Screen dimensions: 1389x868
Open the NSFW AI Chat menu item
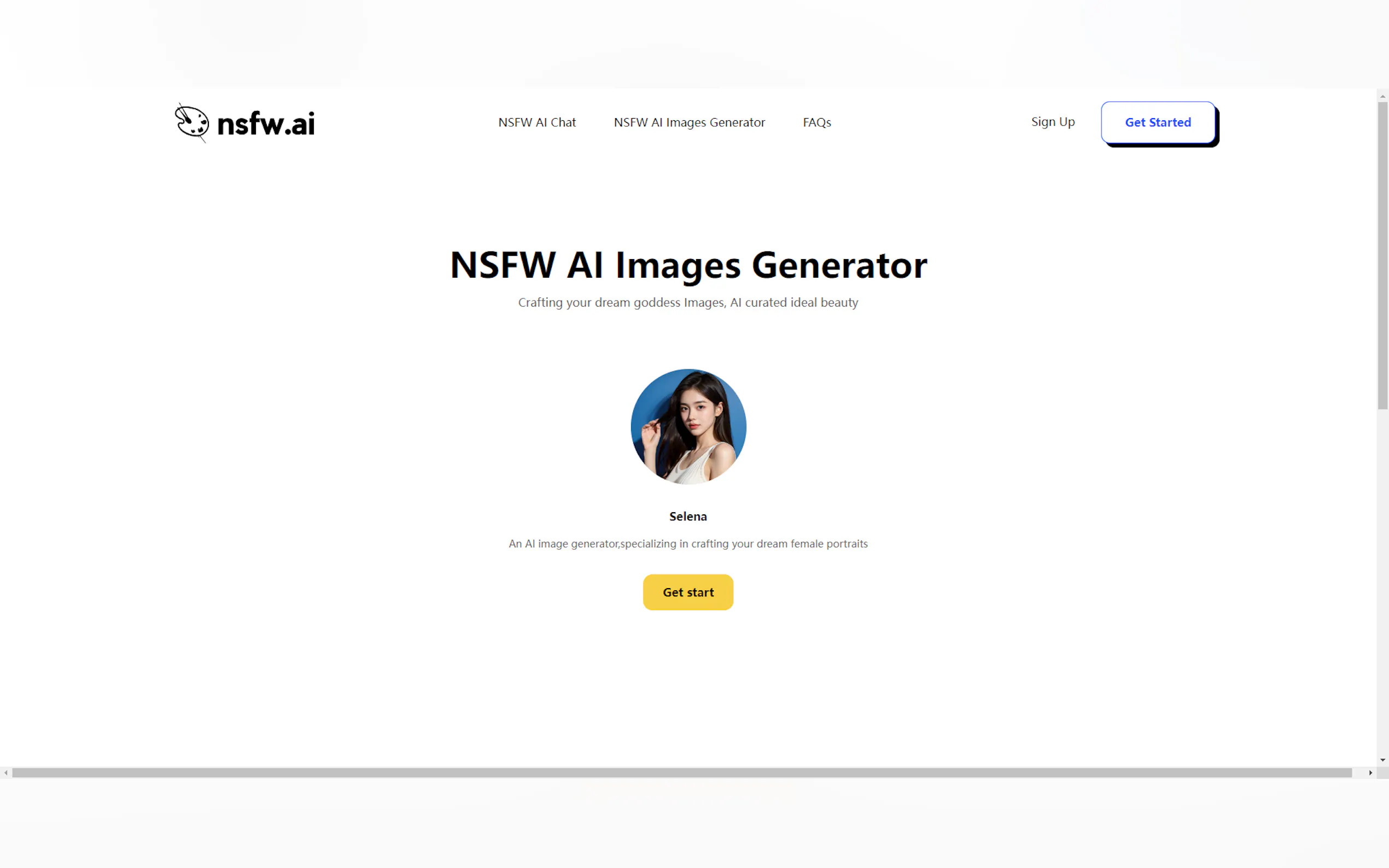pos(536,122)
